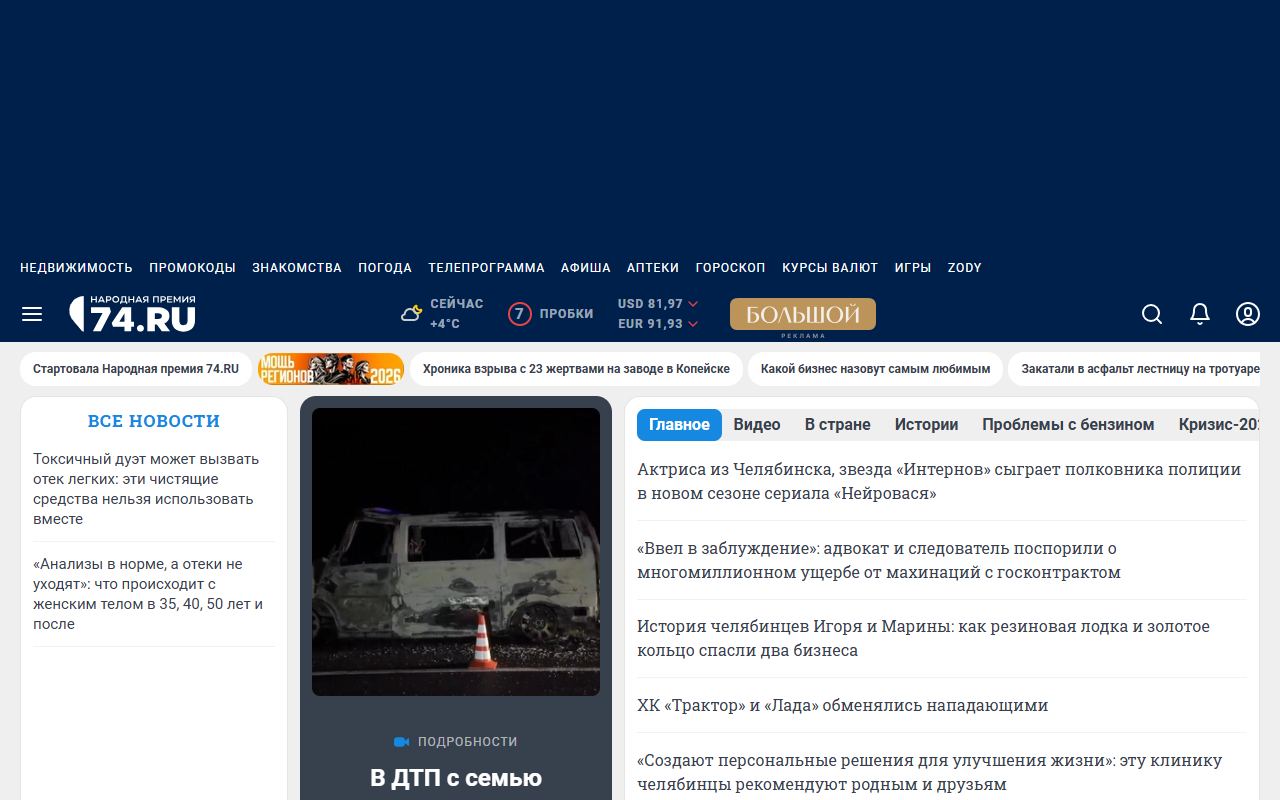Go to 74.RU logo home

pyautogui.click(x=132, y=314)
